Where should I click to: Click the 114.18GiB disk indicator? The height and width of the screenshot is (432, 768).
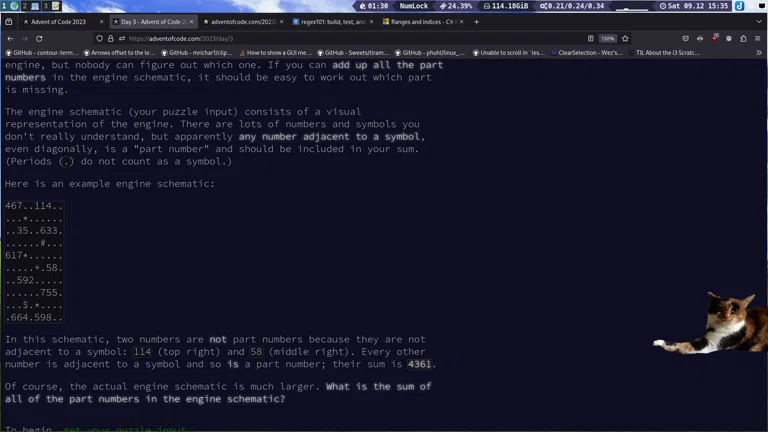(506, 6)
